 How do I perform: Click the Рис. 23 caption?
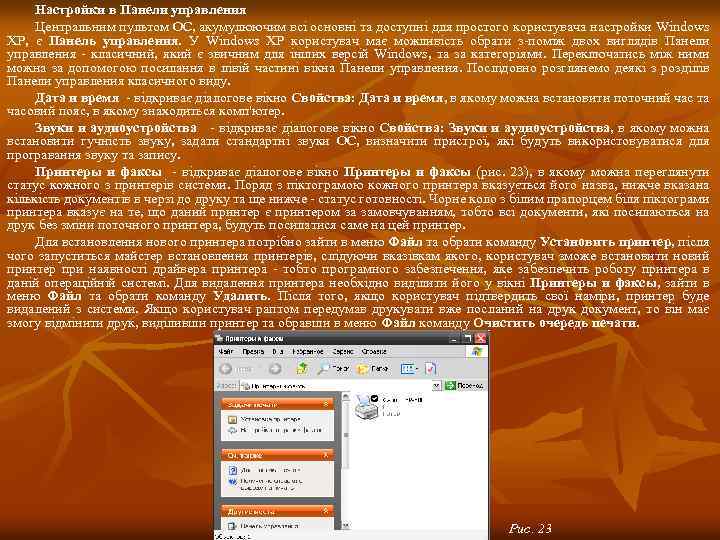530,529
